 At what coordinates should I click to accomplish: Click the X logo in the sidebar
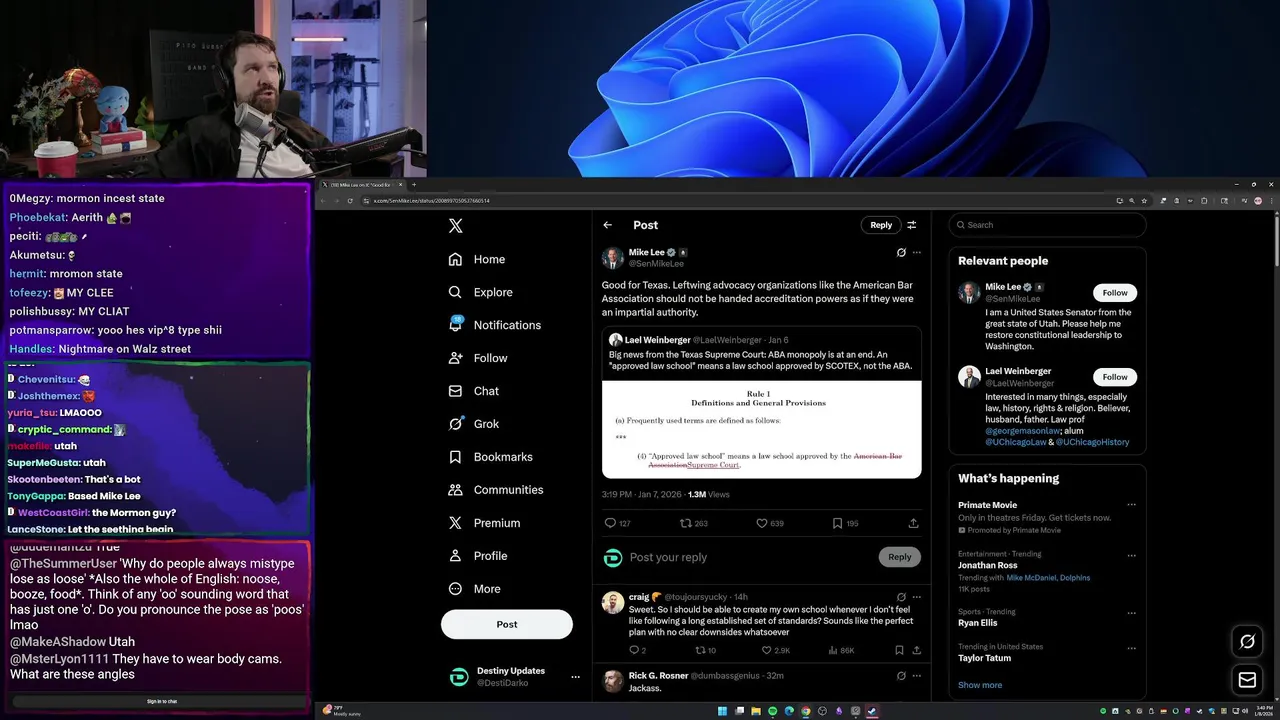point(456,226)
